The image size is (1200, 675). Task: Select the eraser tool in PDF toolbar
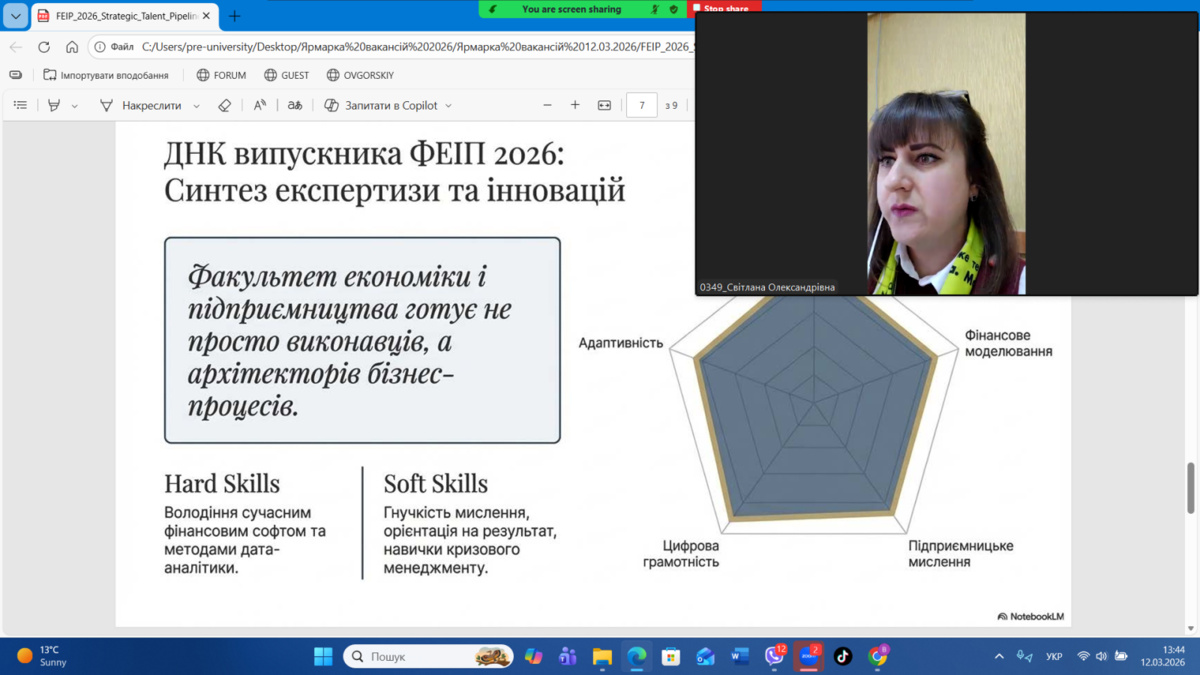point(225,105)
